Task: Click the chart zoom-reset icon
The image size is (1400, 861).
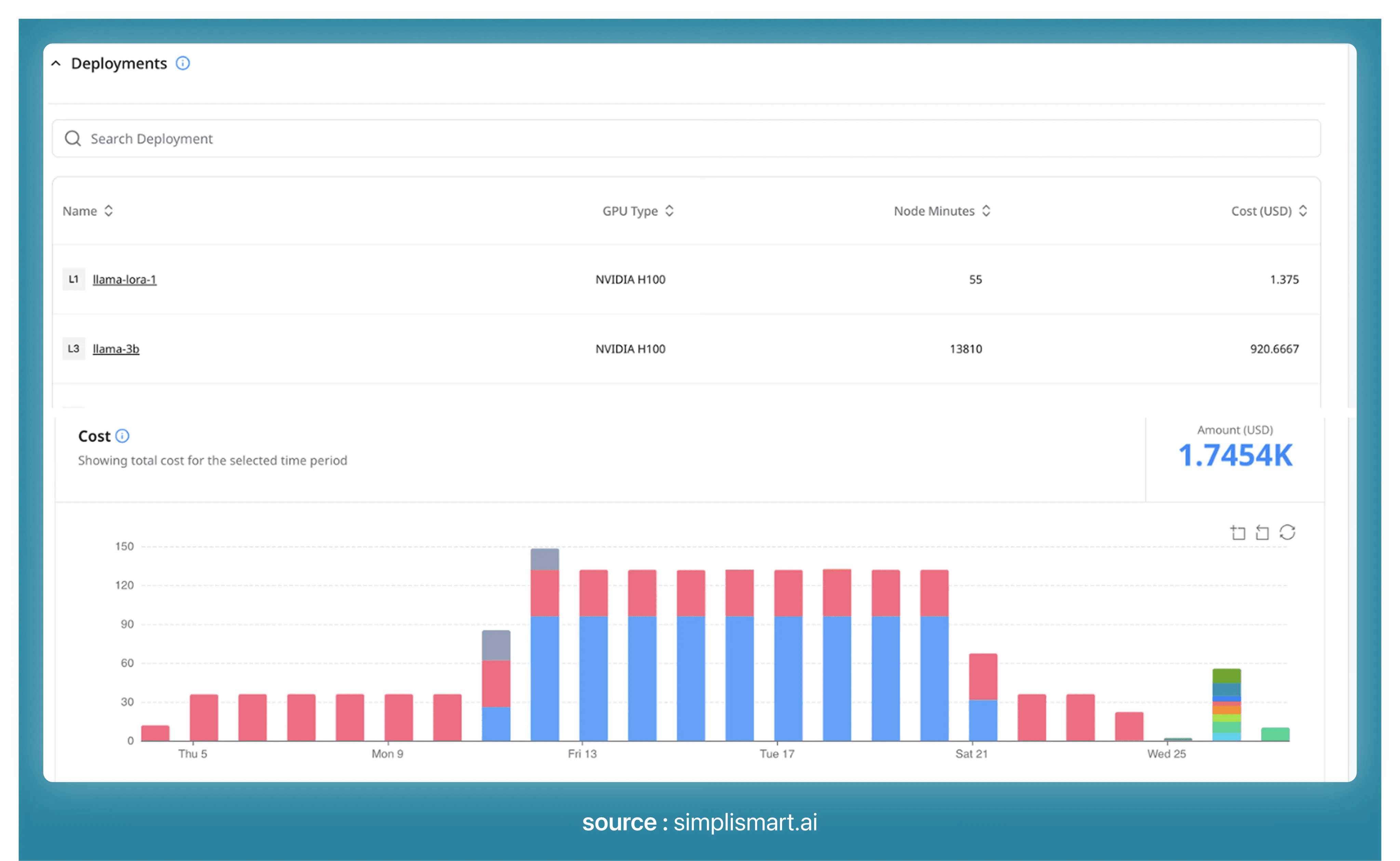Action: coord(1262,532)
